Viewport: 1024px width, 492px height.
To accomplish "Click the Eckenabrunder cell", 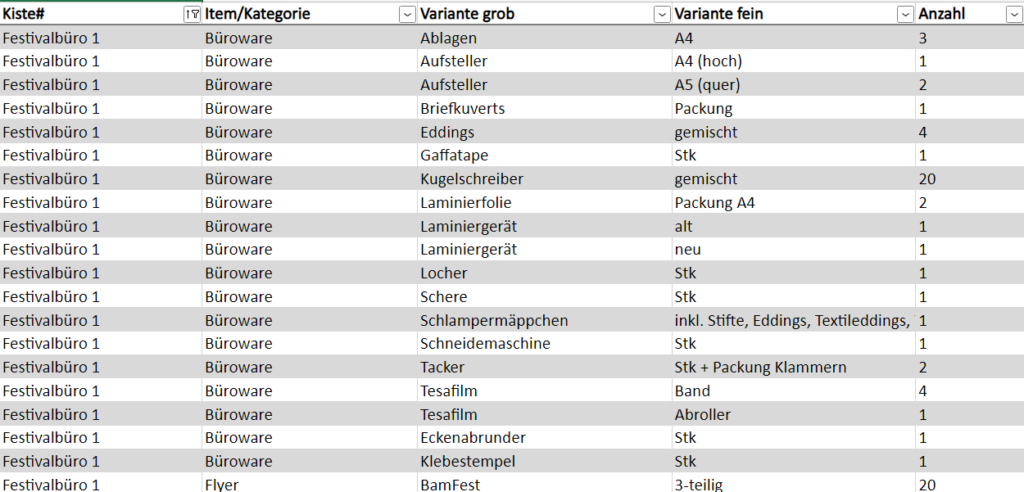I will point(544,438).
